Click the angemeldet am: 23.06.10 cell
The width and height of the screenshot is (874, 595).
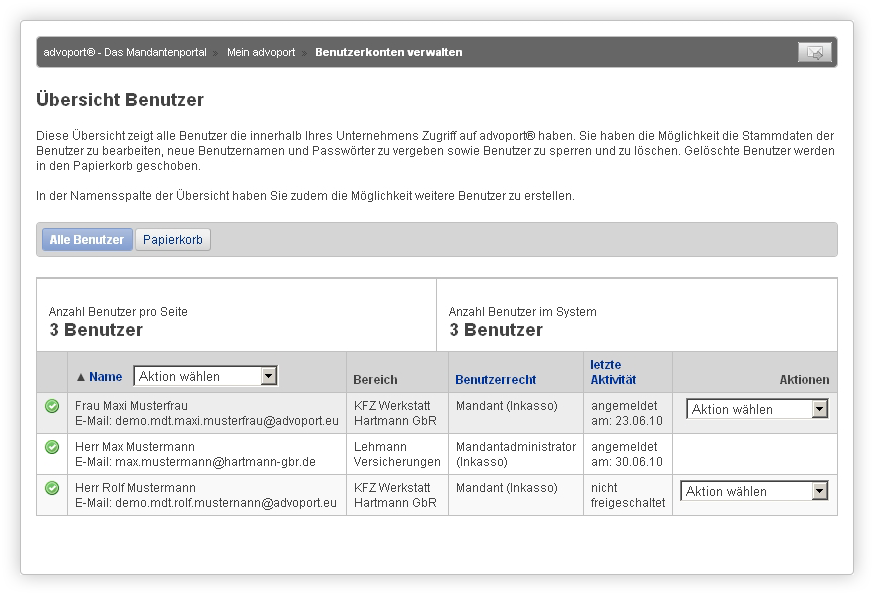(x=627, y=413)
